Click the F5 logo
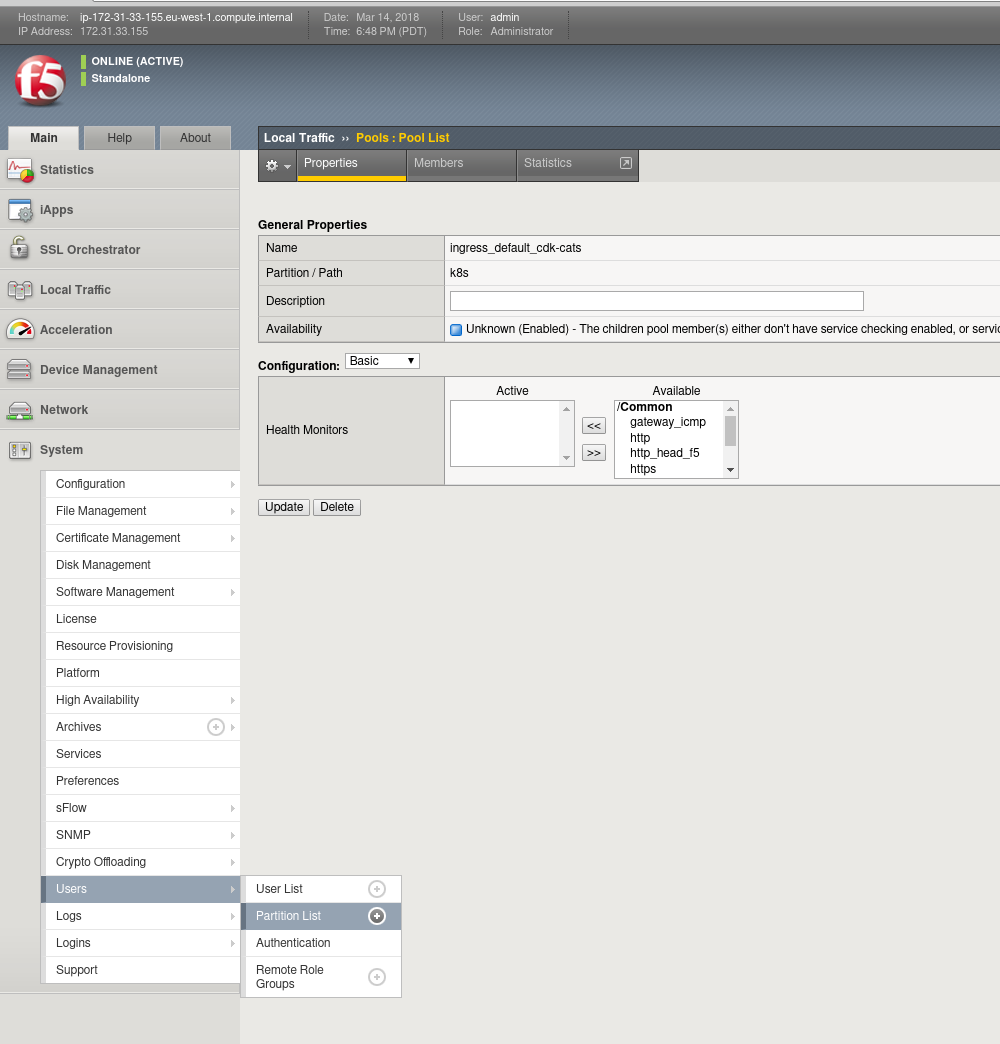The width and height of the screenshot is (1000, 1044). tap(40, 81)
